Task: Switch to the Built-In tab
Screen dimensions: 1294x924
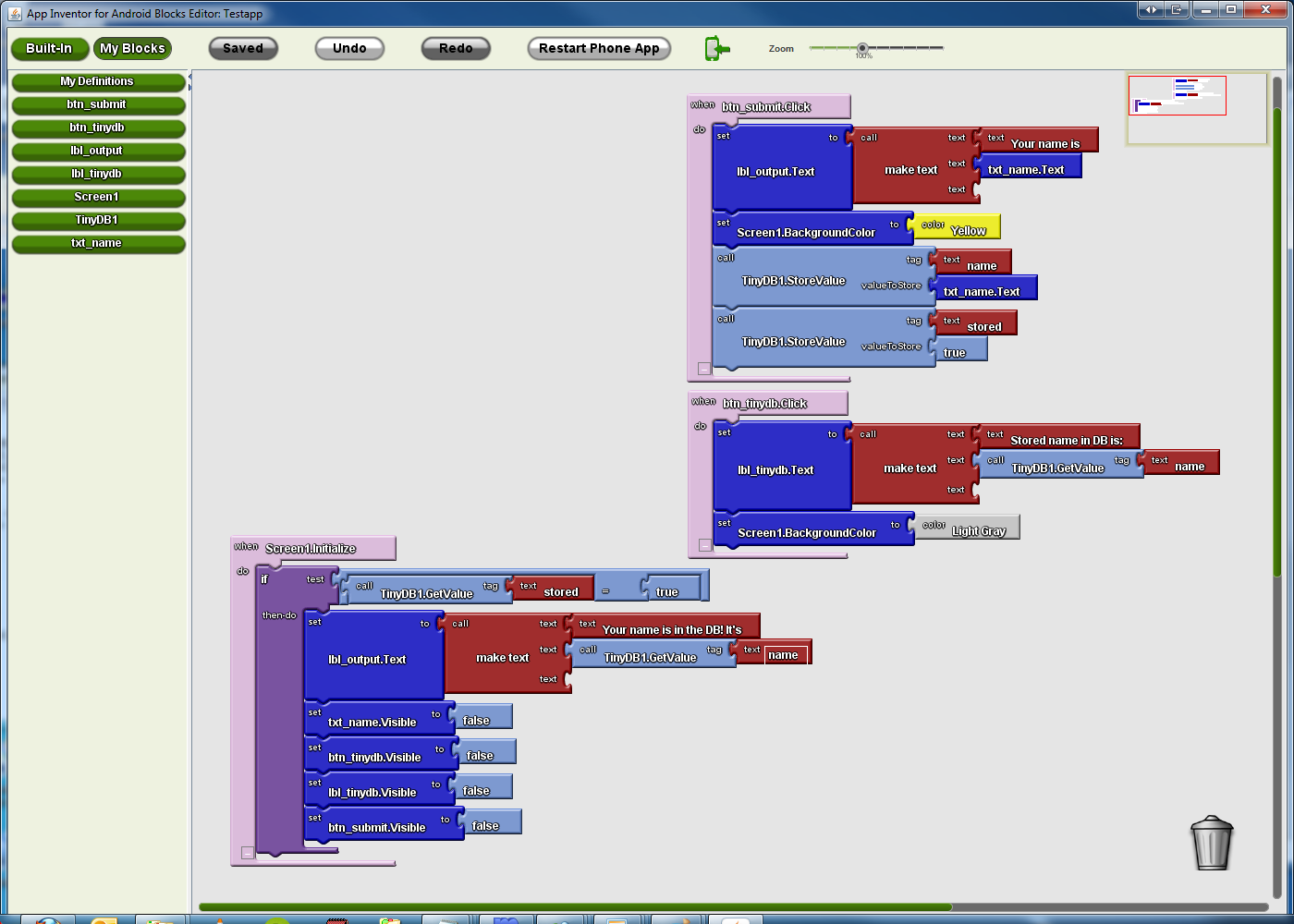Action: 49,49
